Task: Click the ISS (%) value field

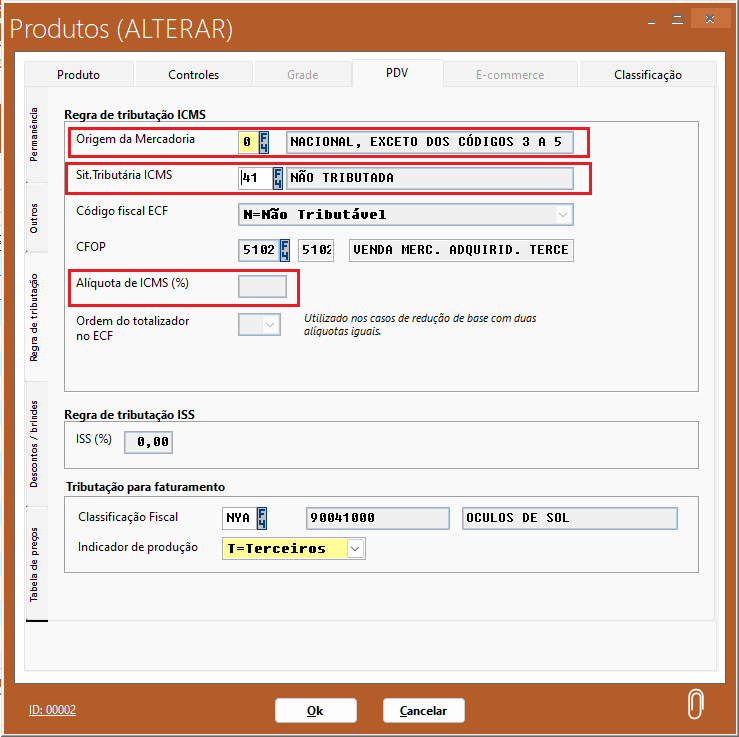Action: point(148,442)
